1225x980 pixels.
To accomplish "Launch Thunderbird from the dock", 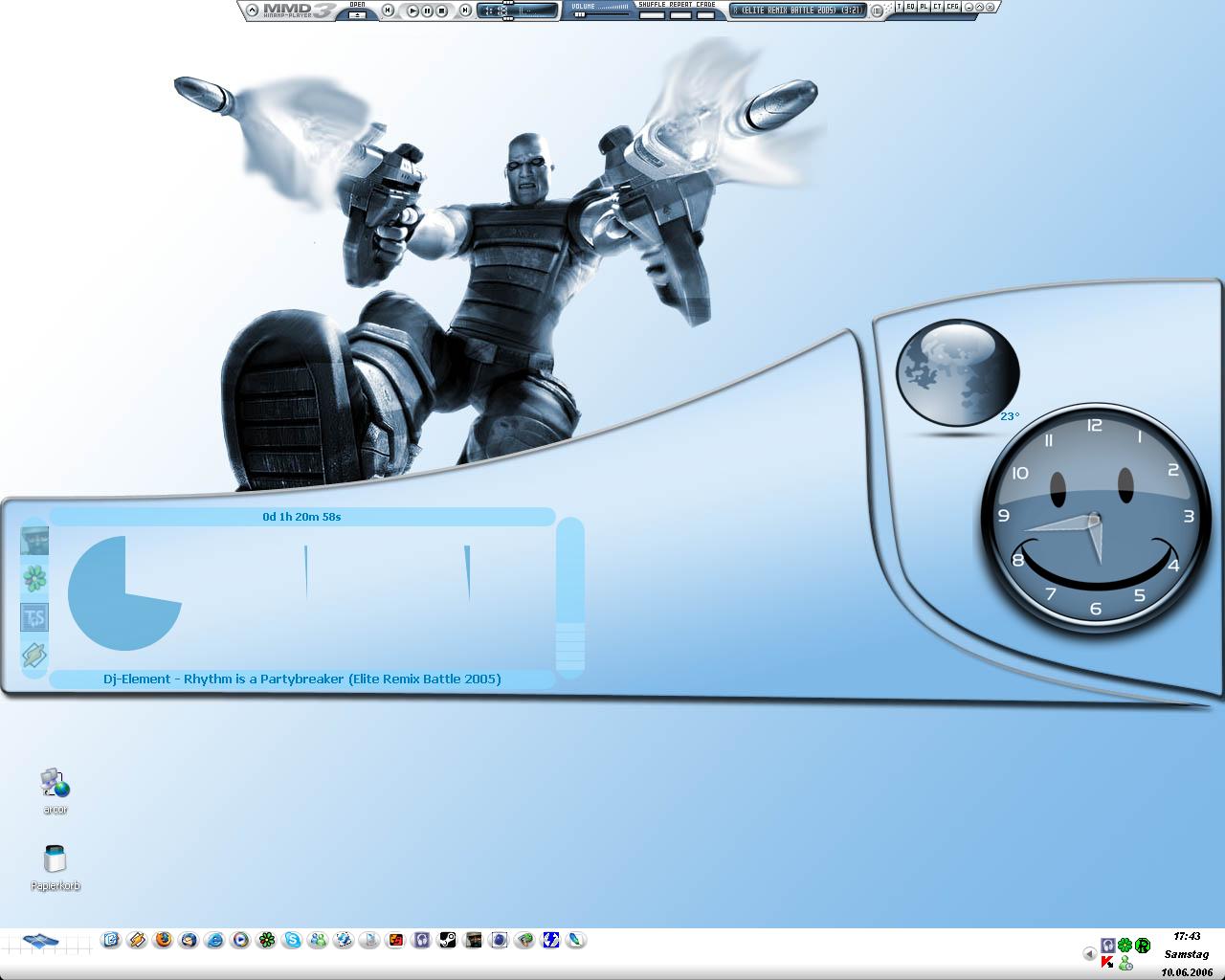I will [x=189, y=940].
